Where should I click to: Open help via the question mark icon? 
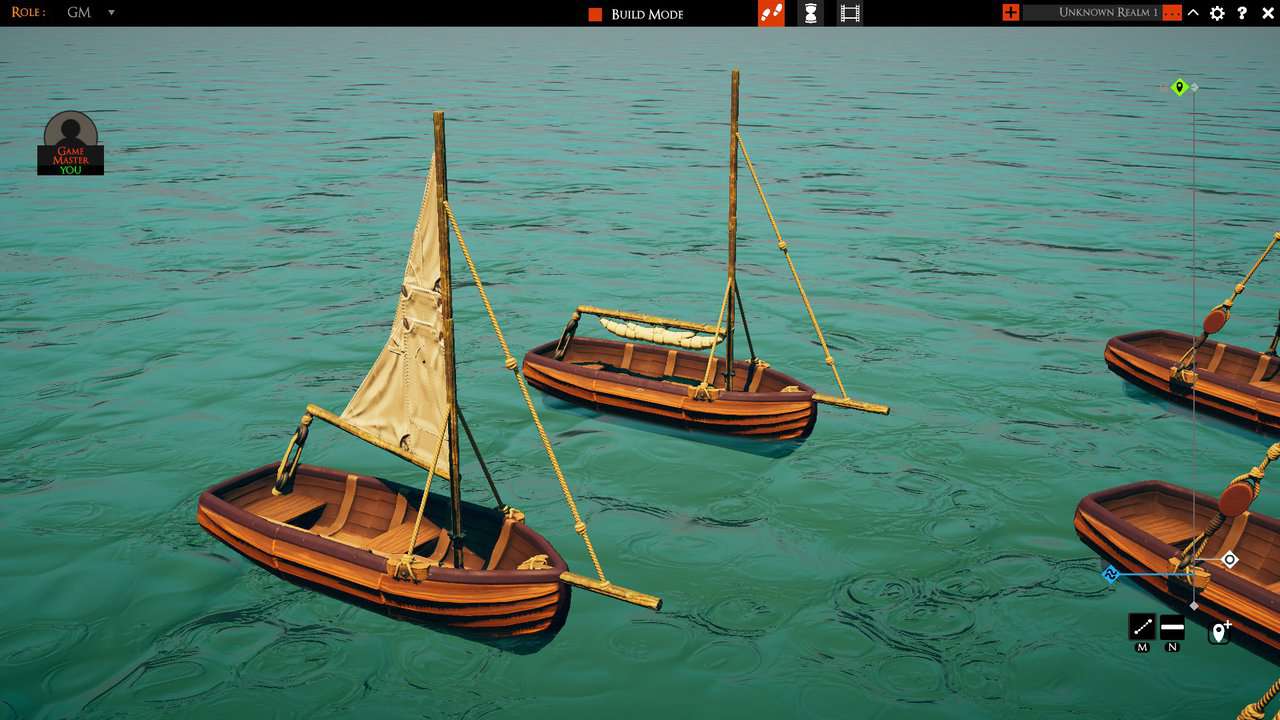coord(1242,13)
